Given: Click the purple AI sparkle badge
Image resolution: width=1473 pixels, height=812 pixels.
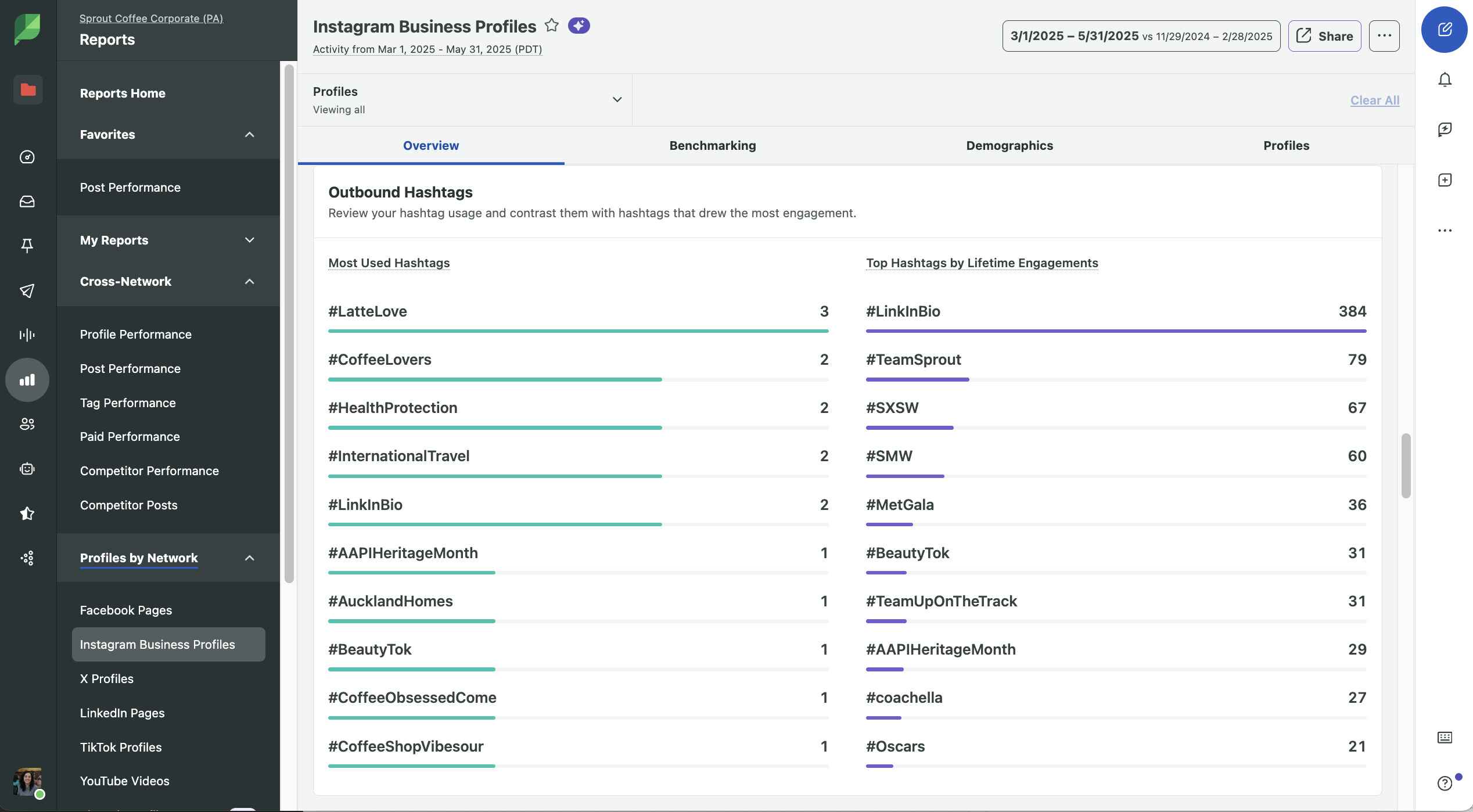Looking at the screenshot, I should tap(579, 26).
